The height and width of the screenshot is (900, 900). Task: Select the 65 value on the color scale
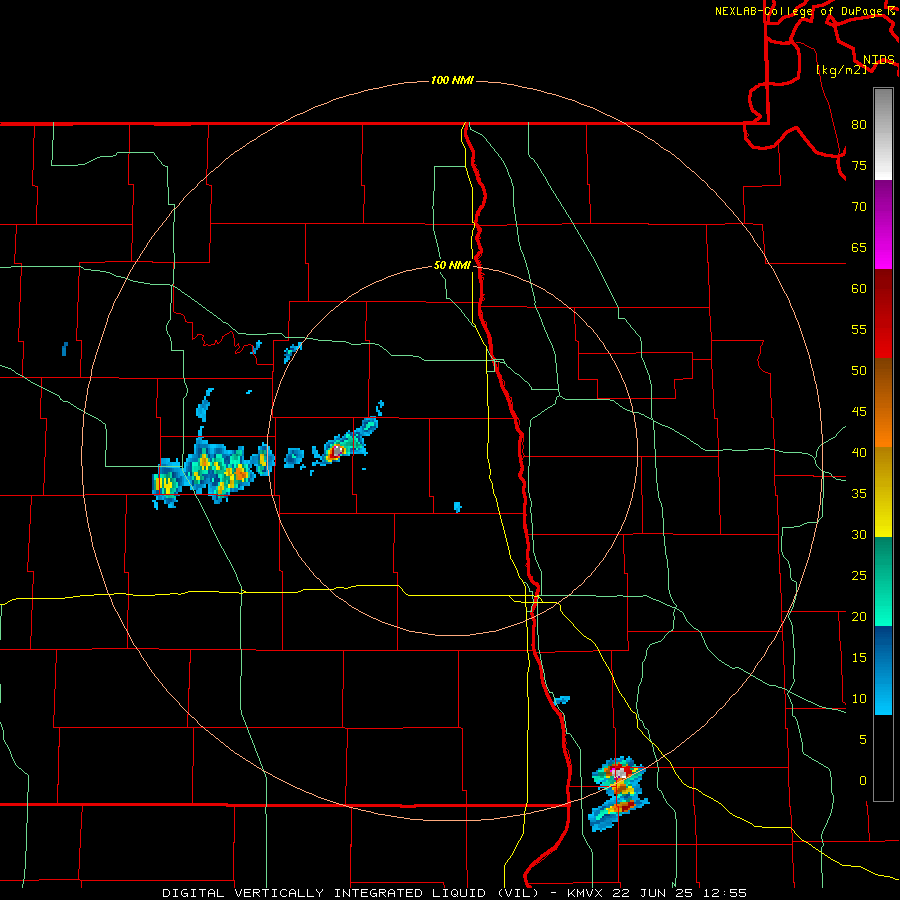pos(859,247)
